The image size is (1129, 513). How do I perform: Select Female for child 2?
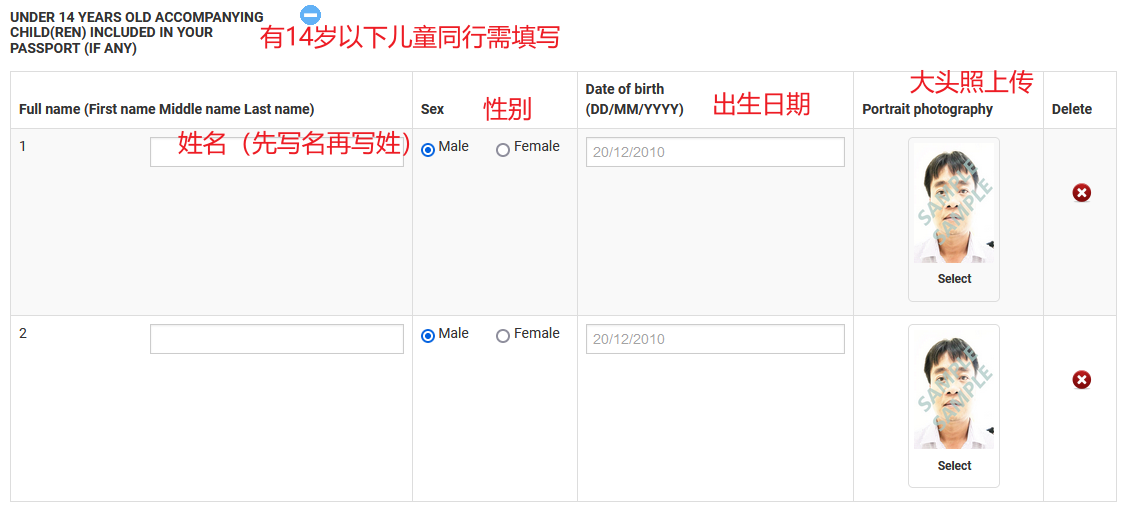[503, 336]
